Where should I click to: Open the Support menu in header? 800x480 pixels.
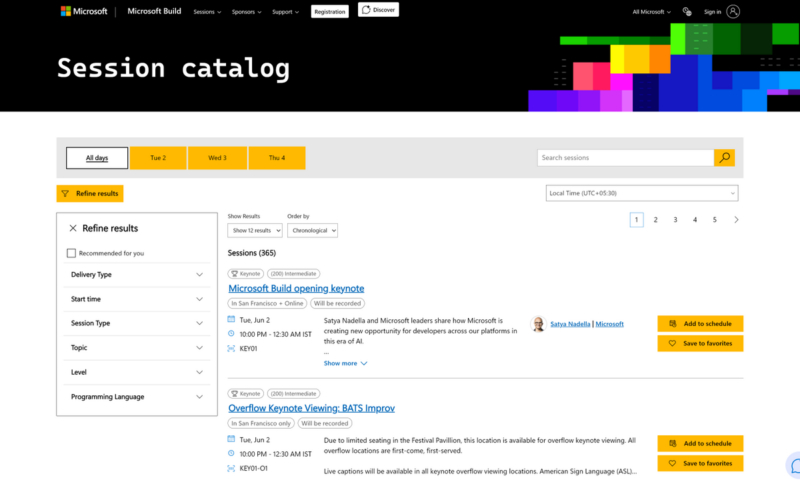click(x=285, y=12)
